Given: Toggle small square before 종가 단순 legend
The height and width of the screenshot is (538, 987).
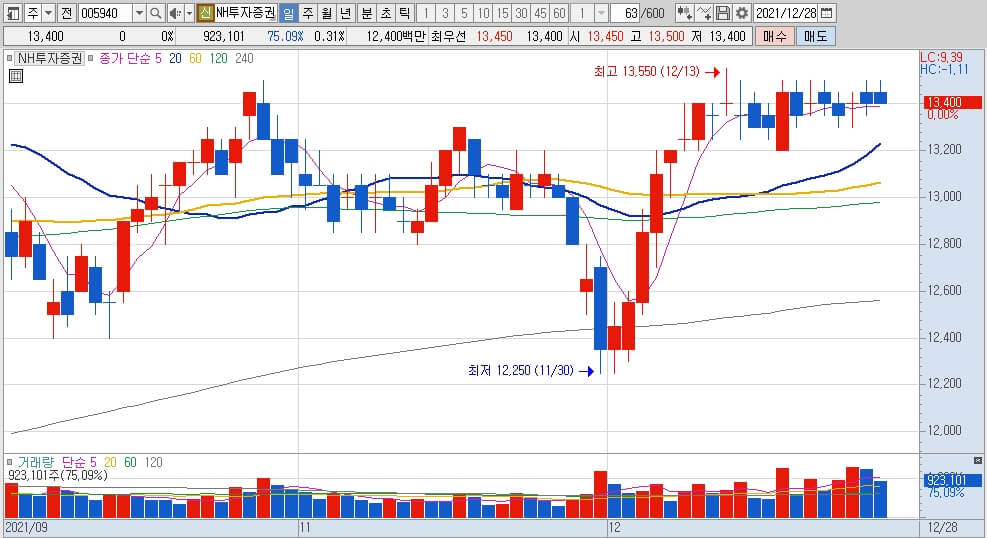Looking at the screenshot, I should 91,59.
